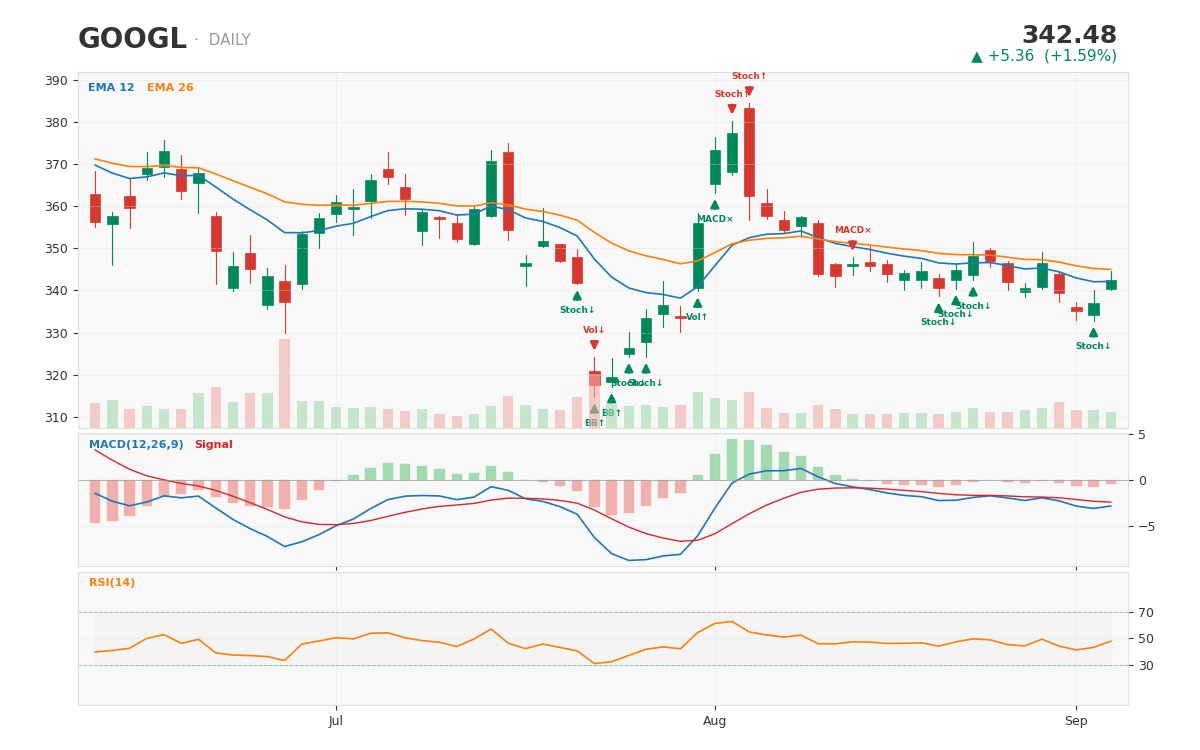This screenshot has width=1200, height=750.
Task: Toggle the EMA 12 legend entry
Action: [111, 88]
